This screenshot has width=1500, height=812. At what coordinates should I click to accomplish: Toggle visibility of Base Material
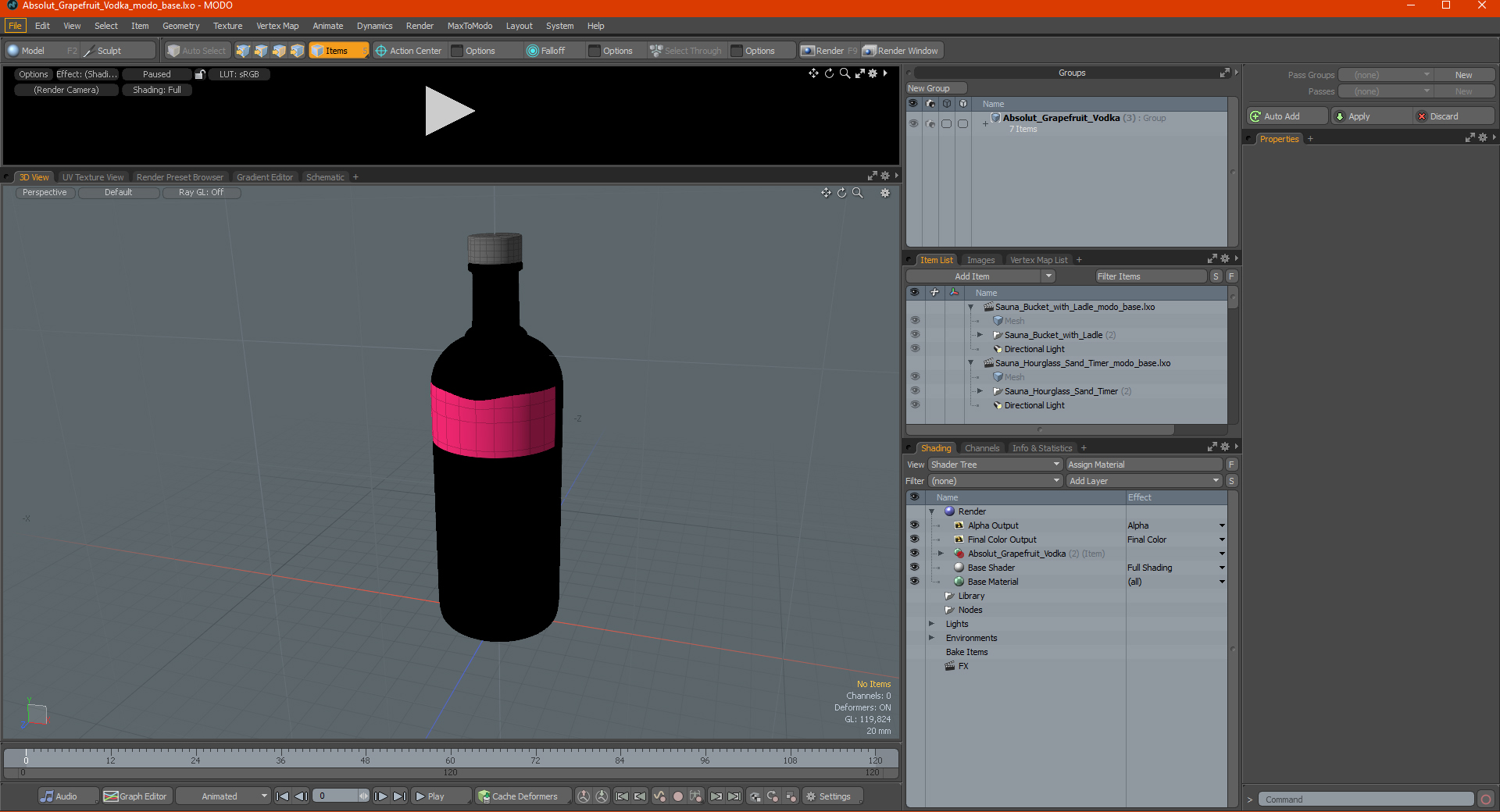coord(914,582)
